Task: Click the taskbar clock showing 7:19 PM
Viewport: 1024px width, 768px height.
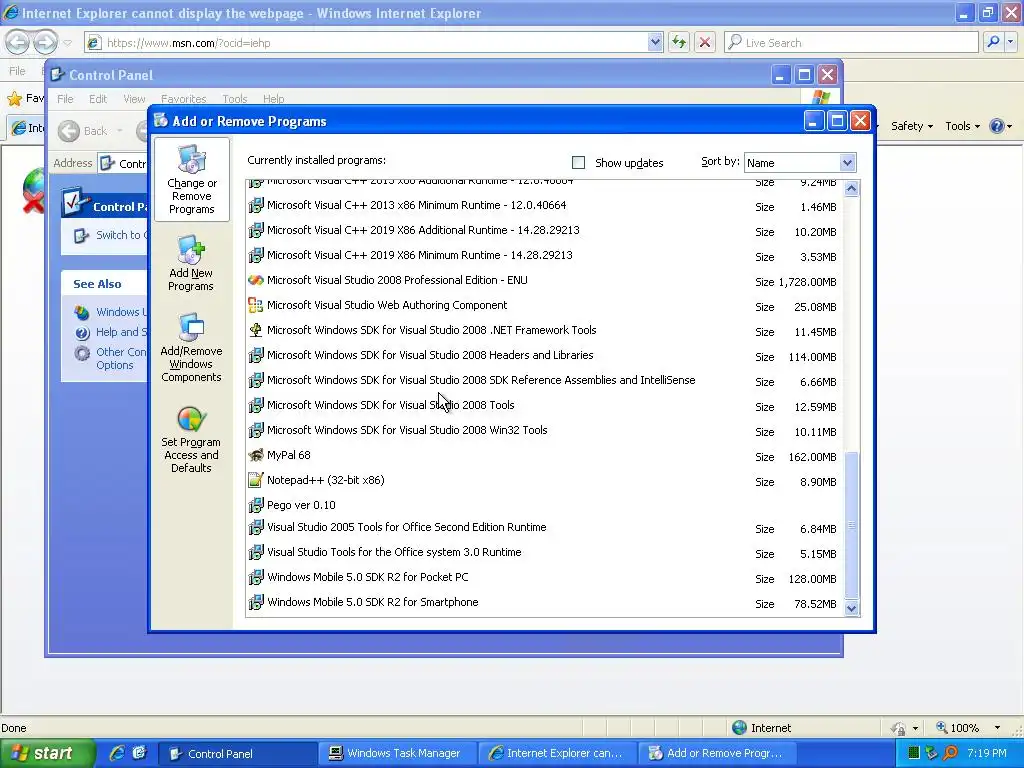Action: (986, 753)
